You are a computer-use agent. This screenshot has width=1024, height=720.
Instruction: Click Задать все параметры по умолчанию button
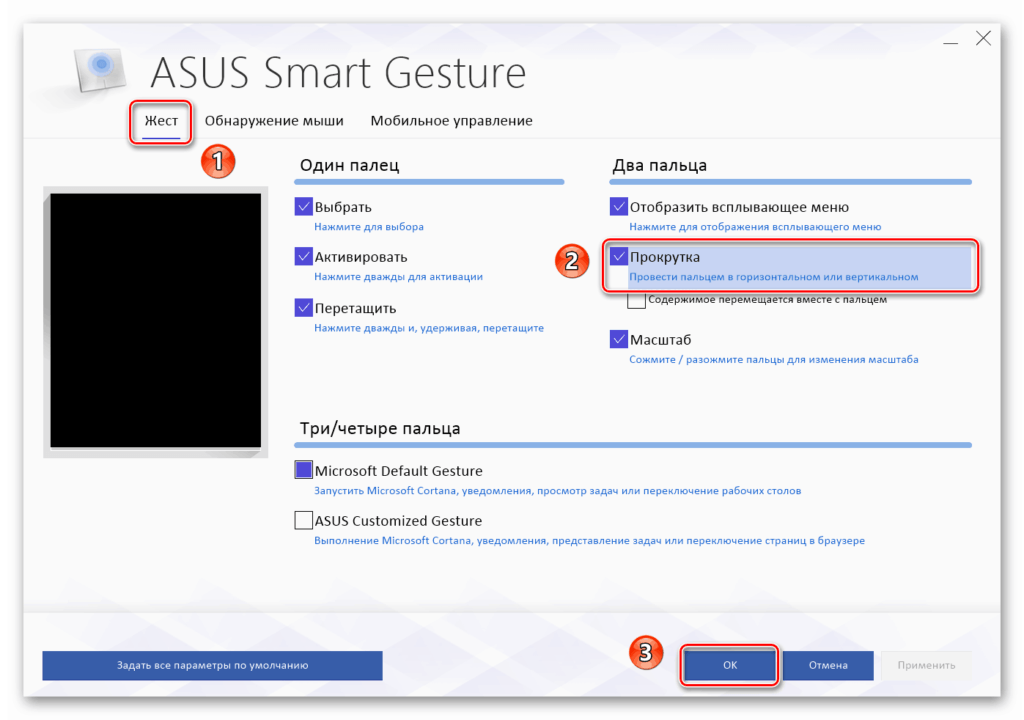click(212, 665)
